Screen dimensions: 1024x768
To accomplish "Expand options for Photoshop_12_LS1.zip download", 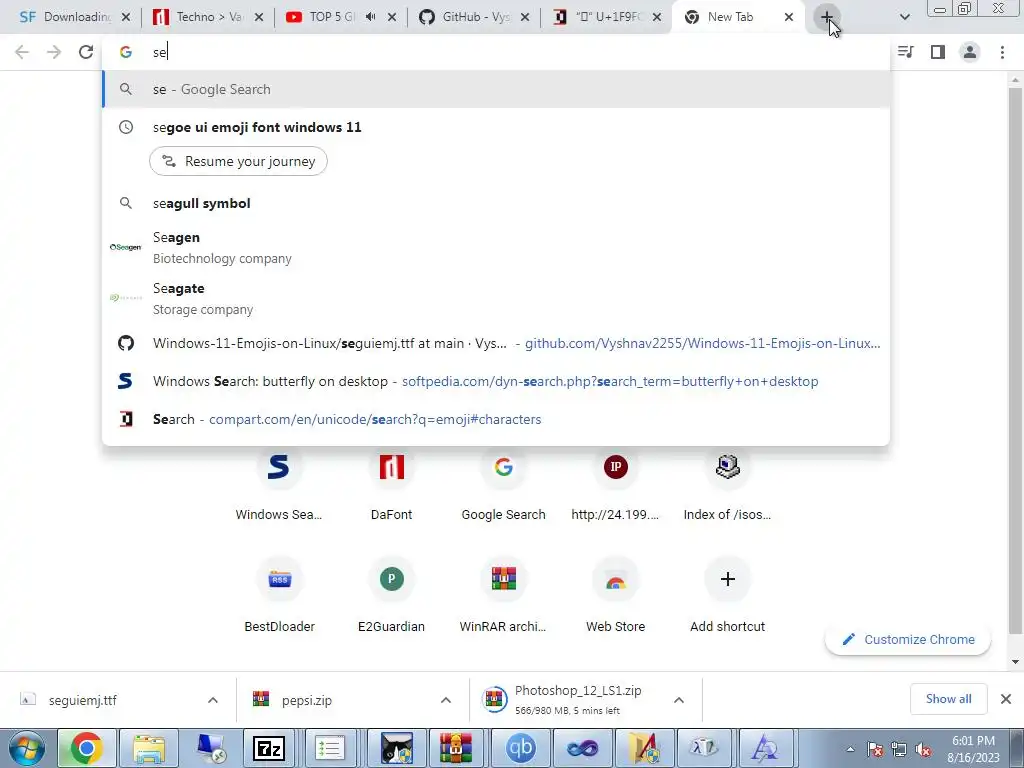I will click(x=679, y=700).
